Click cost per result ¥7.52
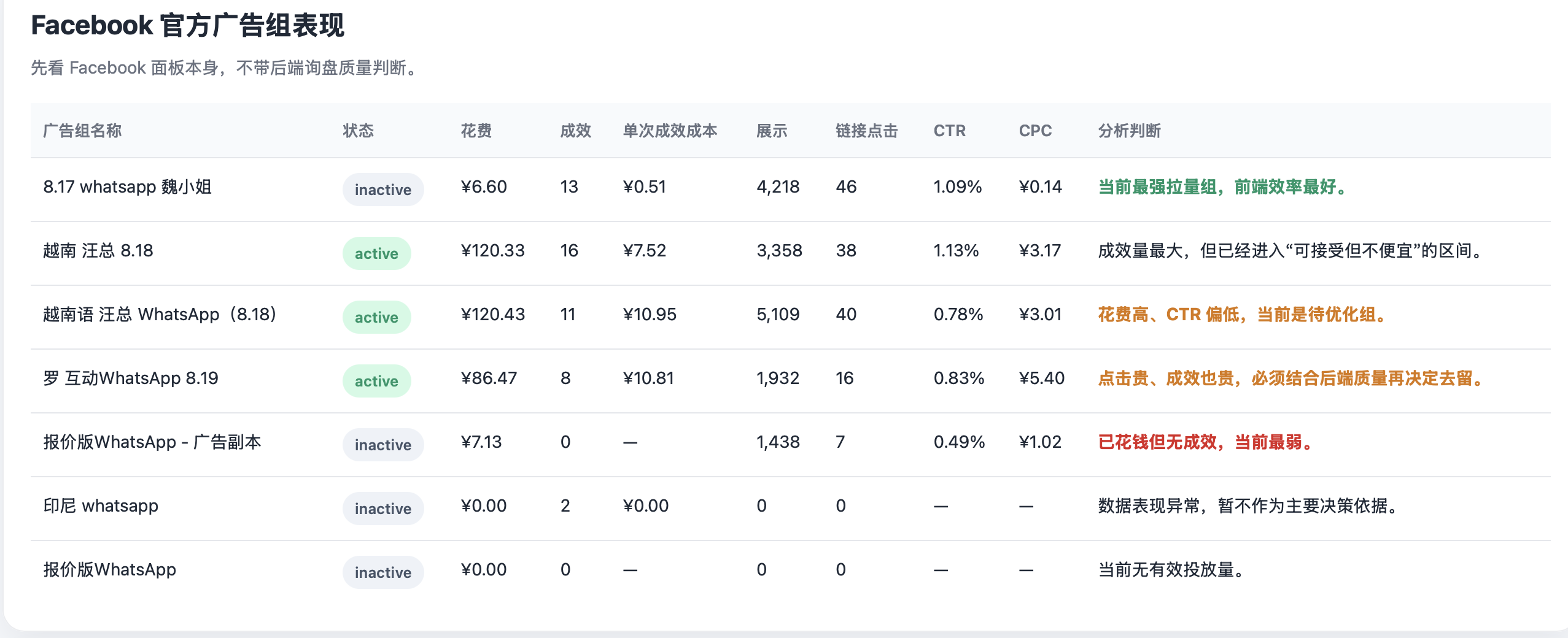Viewport: 1568px width, 638px height. (x=645, y=250)
